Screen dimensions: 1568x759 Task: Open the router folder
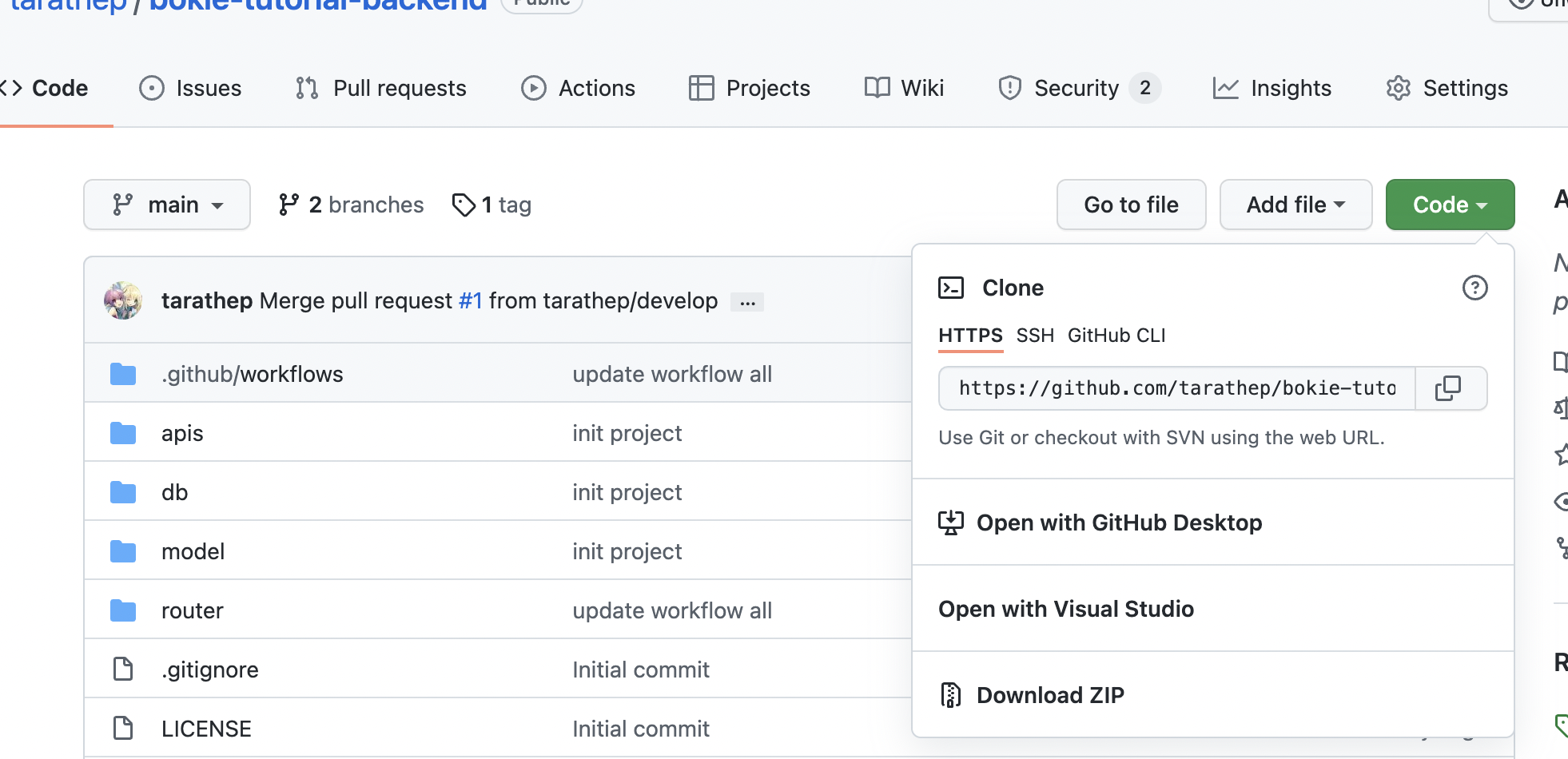click(192, 610)
